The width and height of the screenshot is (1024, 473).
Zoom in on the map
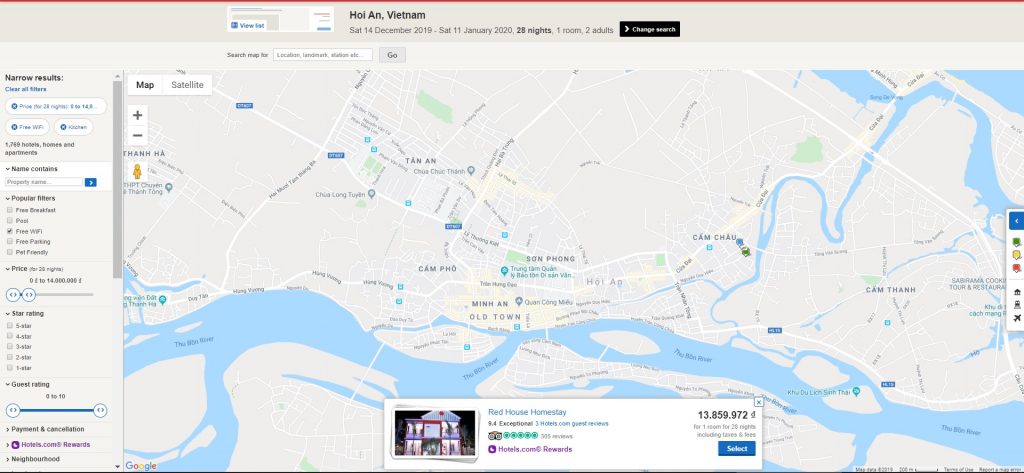click(138, 115)
